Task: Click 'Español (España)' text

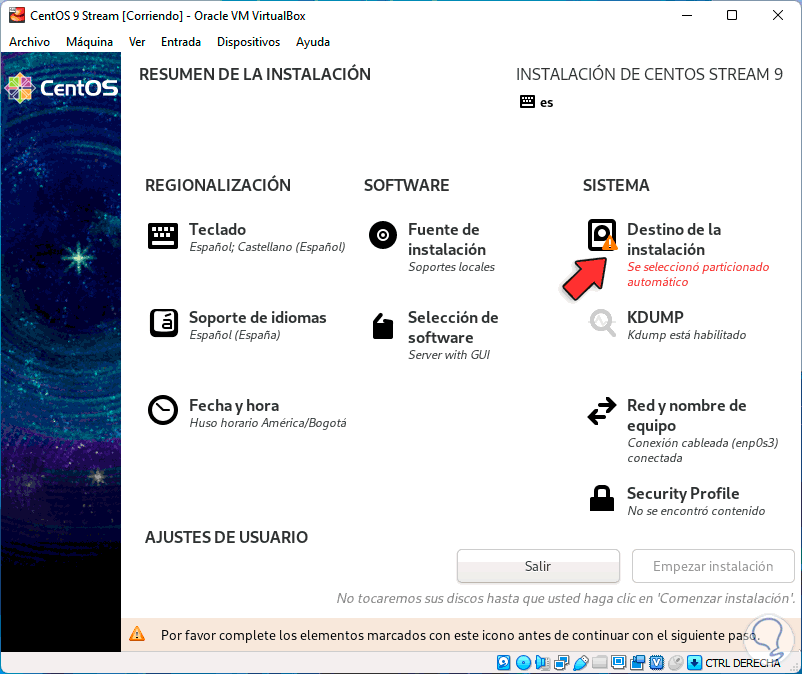Action: click(x=235, y=335)
